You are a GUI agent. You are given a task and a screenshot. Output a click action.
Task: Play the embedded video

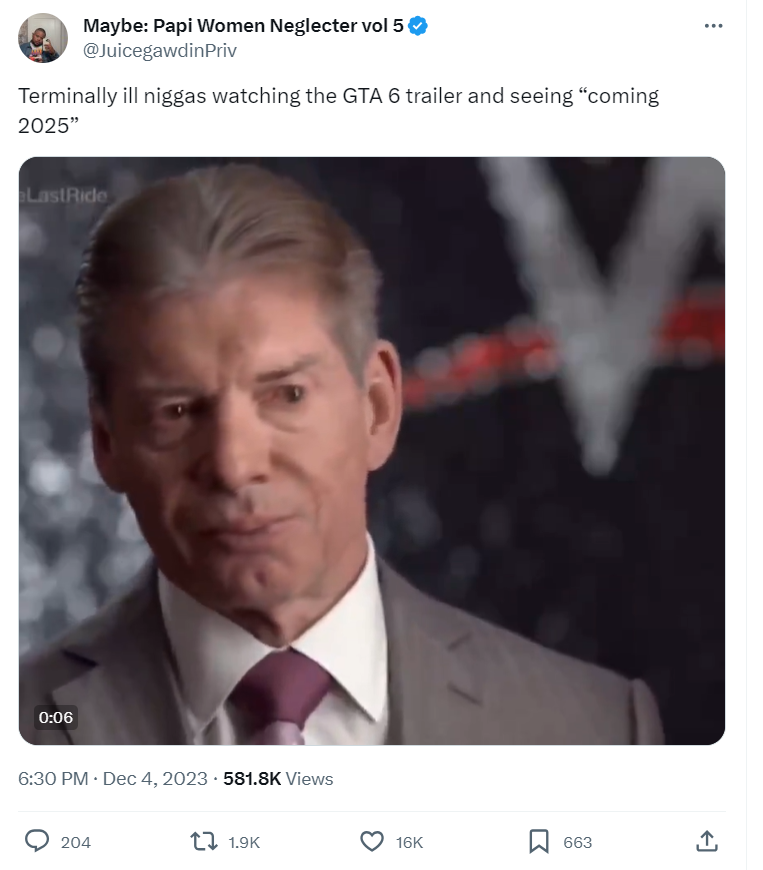tap(372, 451)
